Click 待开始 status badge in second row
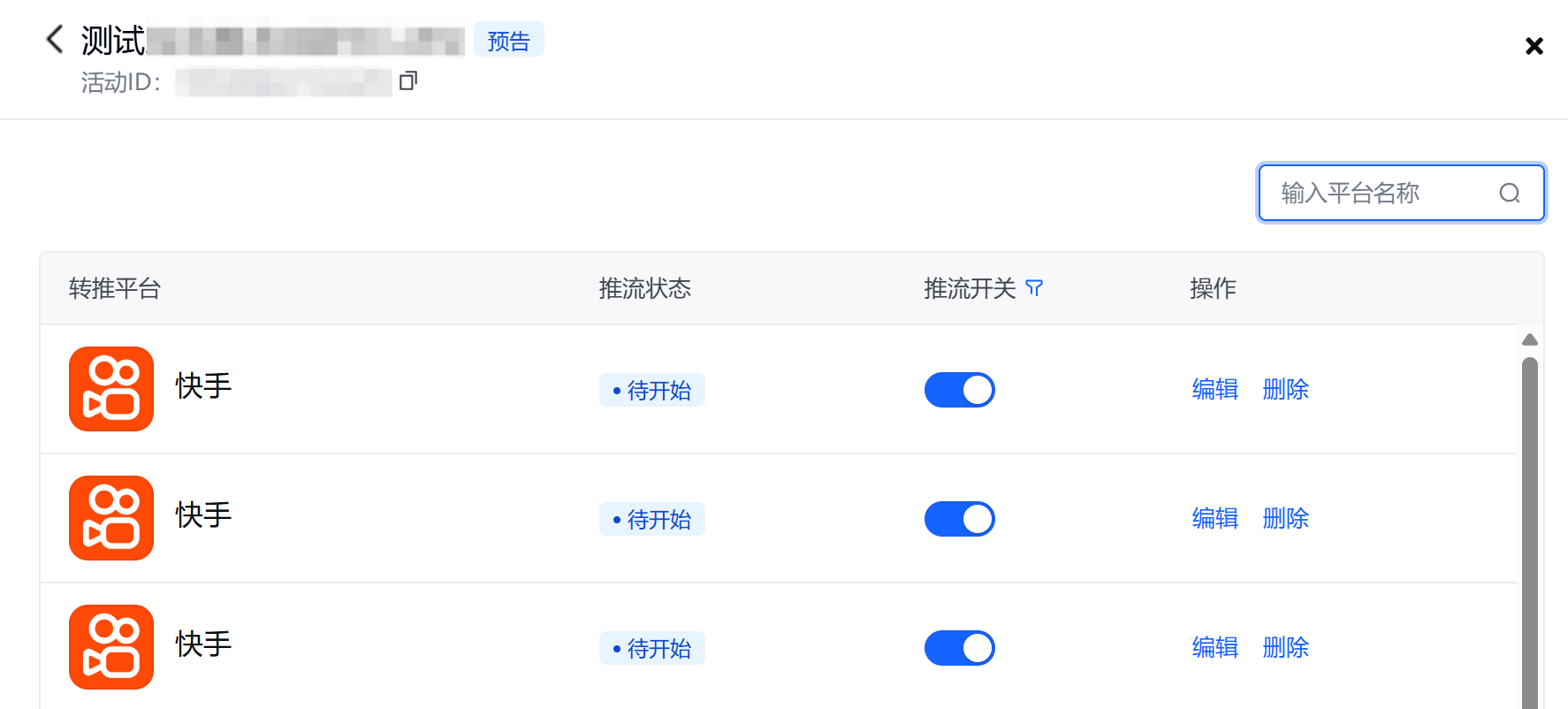The height and width of the screenshot is (709, 1568). coord(652,519)
